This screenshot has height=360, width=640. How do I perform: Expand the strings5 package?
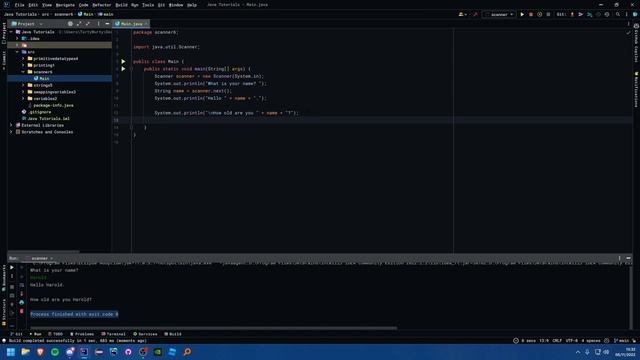click(x=23, y=85)
